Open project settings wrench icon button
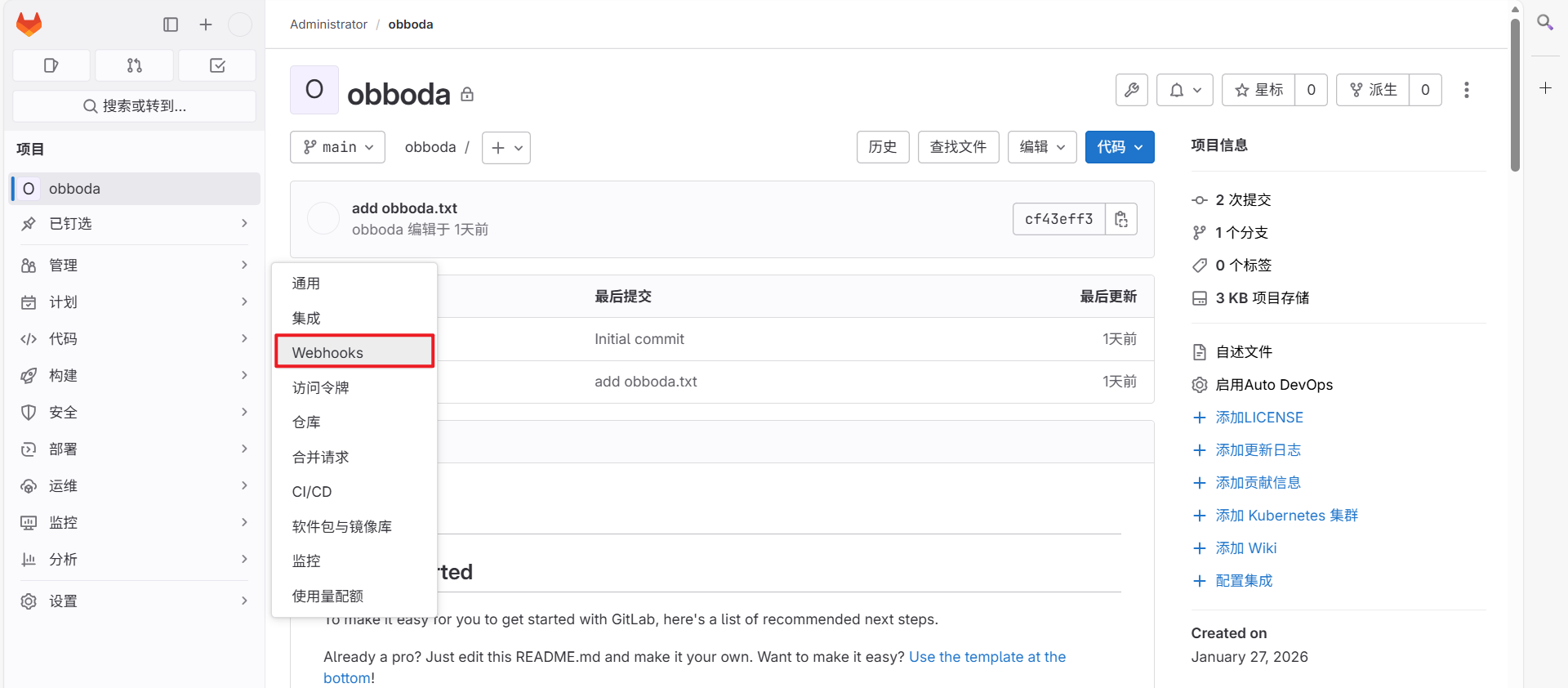 tap(1132, 90)
